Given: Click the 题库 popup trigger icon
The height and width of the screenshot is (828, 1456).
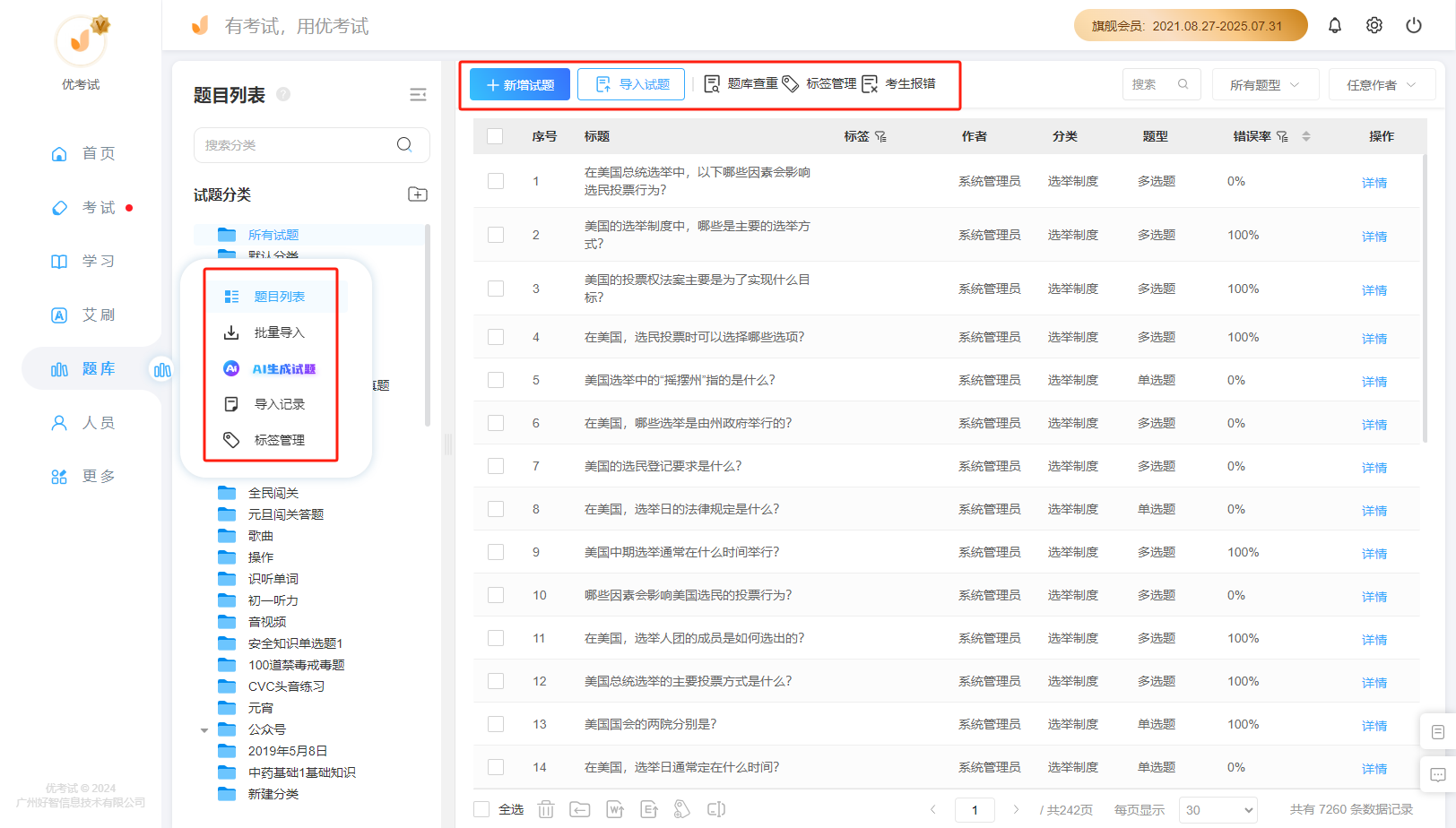Looking at the screenshot, I should [162, 369].
